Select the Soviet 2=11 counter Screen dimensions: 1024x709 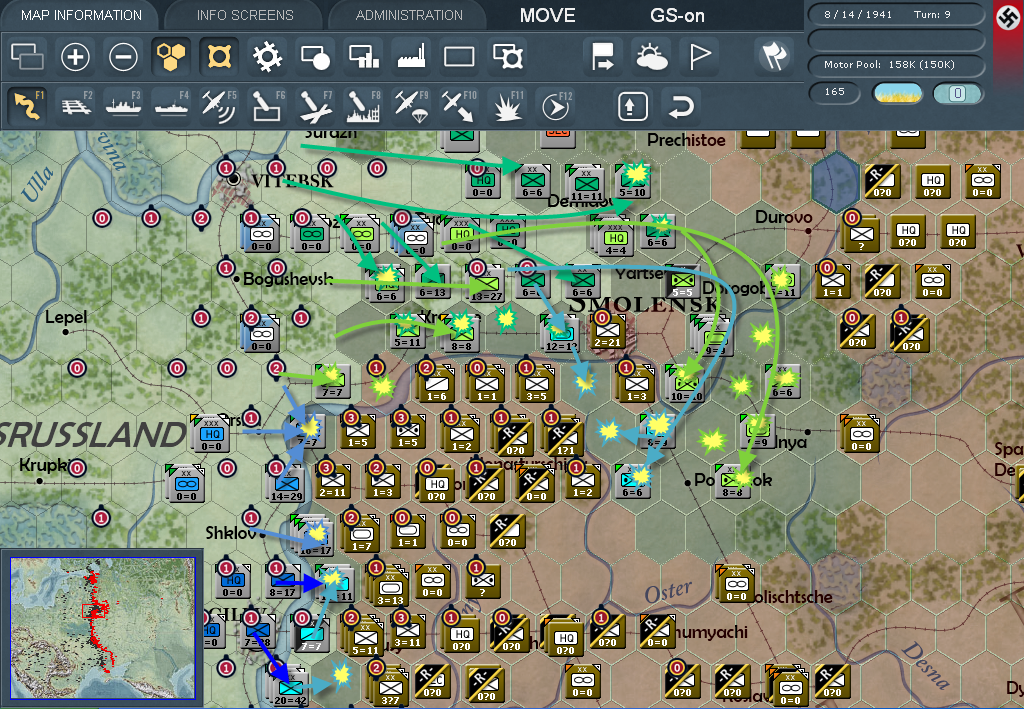coord(334,482)
